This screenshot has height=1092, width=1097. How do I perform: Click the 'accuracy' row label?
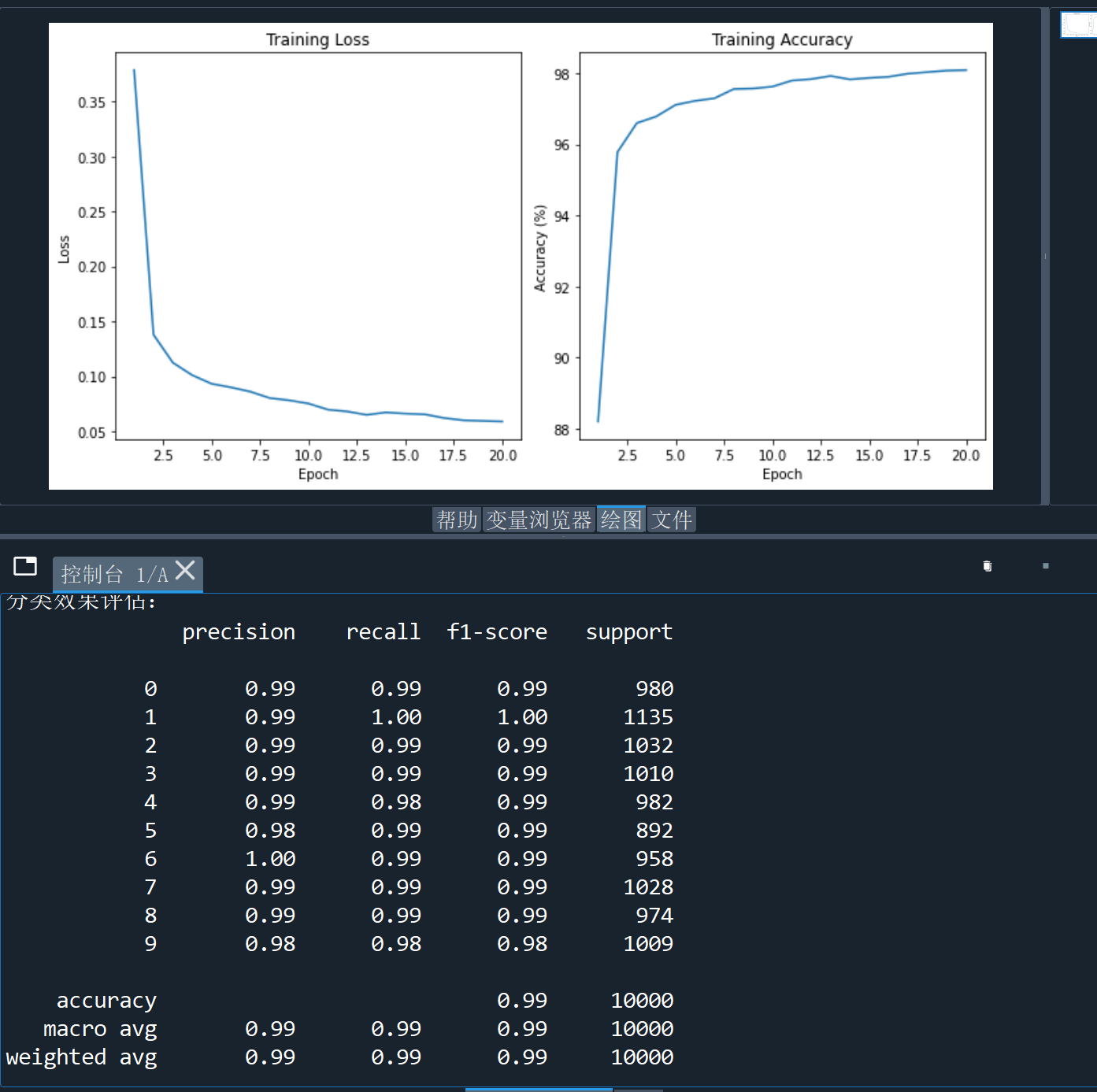[x=106, y=1001]
